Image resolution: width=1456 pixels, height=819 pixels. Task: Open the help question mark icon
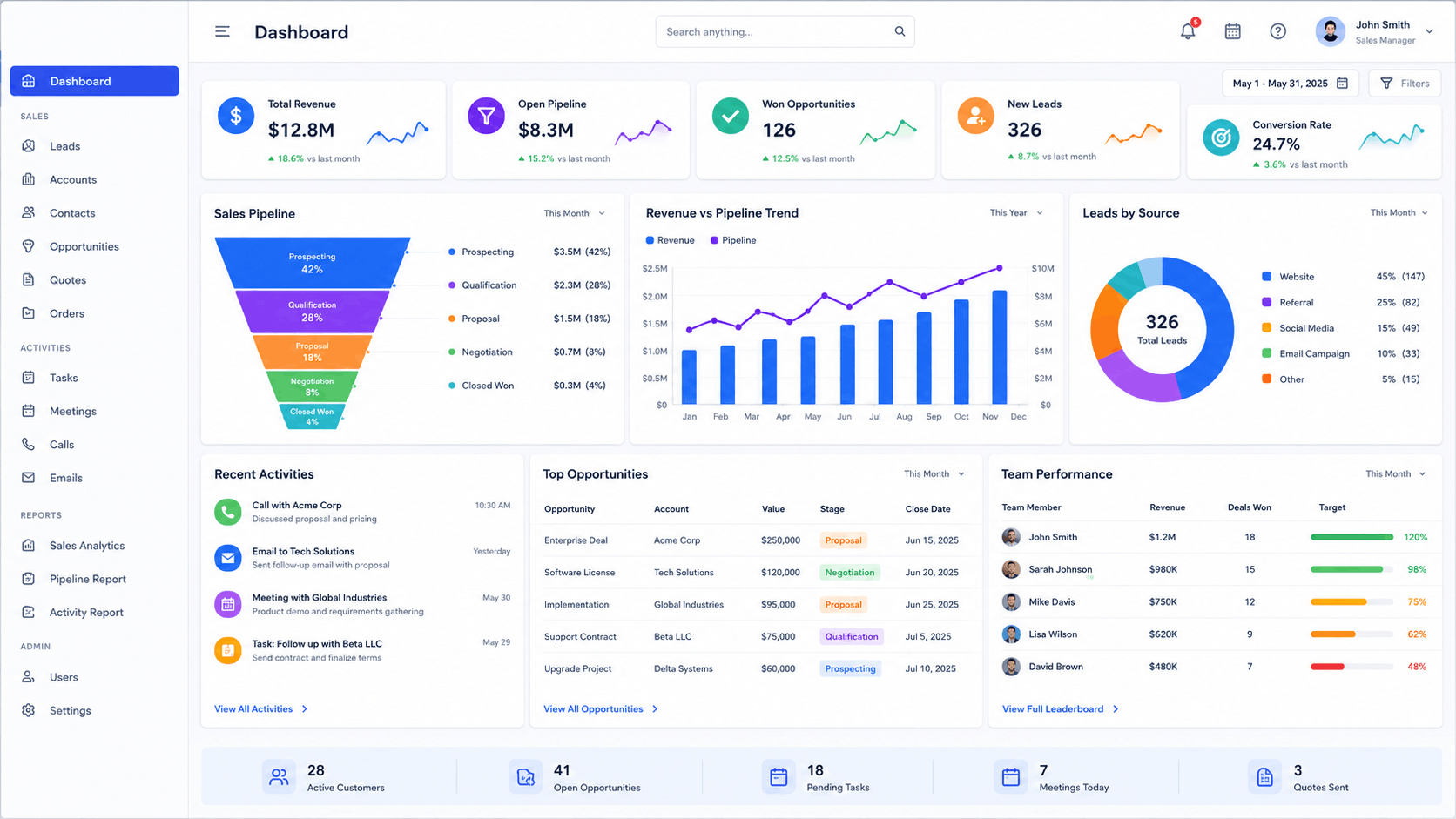pos(1277,31)
